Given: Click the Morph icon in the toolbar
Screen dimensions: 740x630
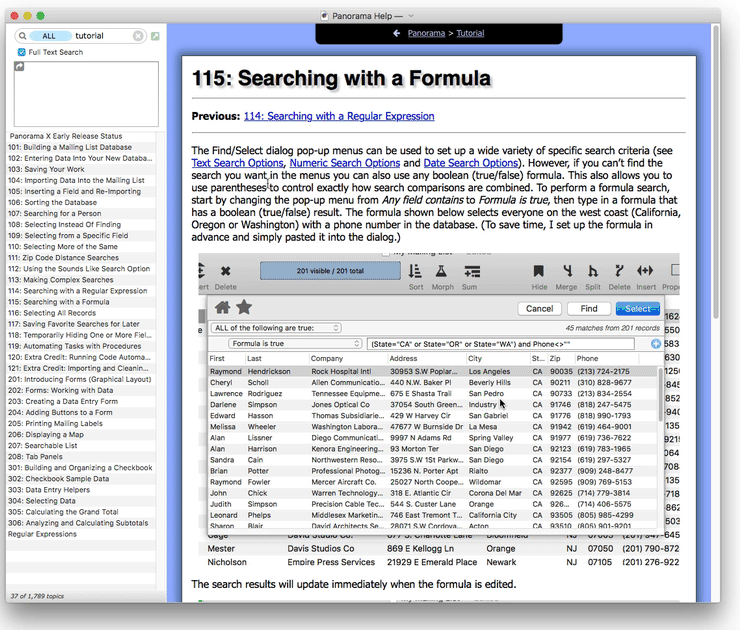Looking at the screenshot, I should [x=441, y=271].
